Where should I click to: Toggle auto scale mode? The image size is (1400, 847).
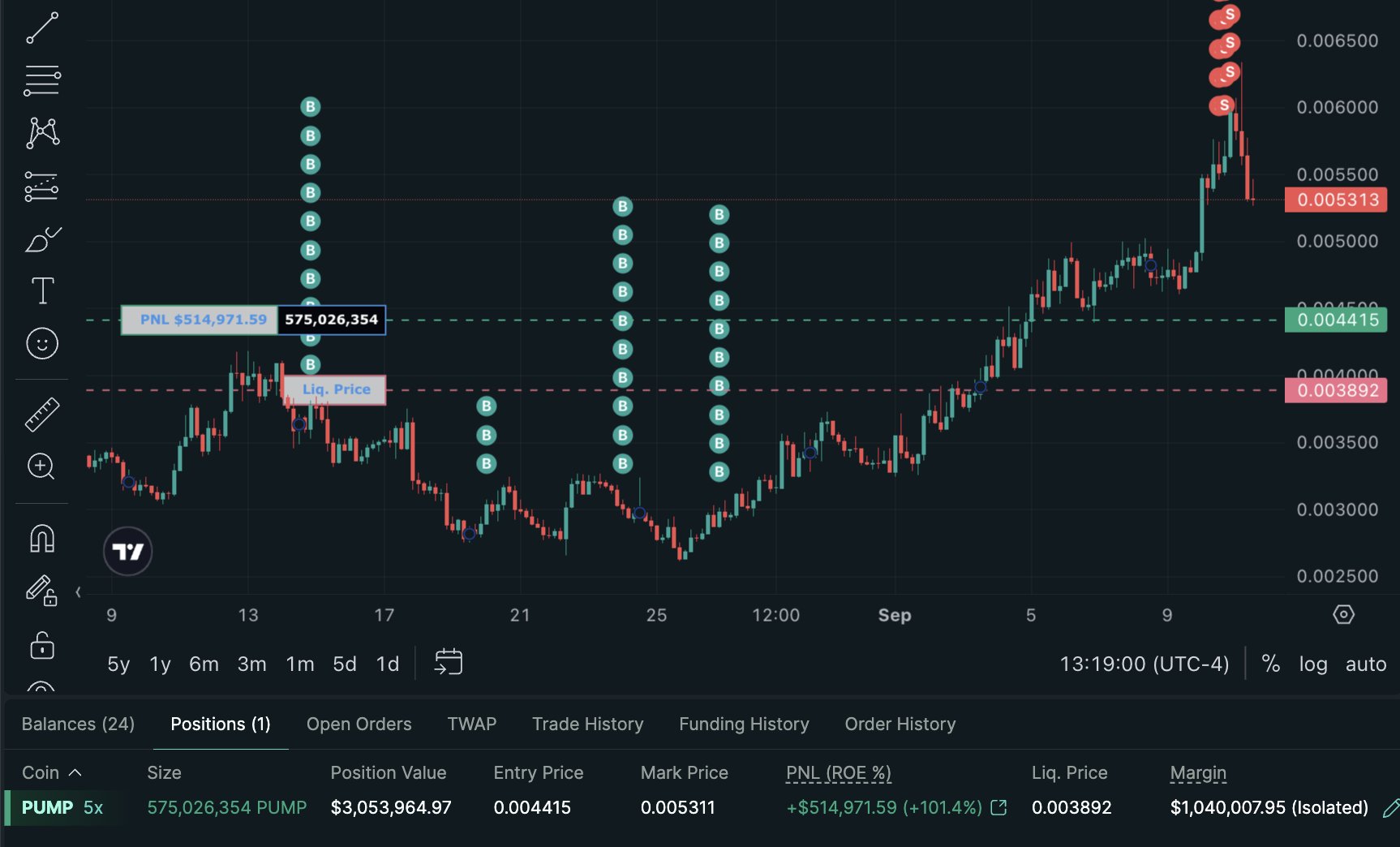pyautogui.click(x=1366, y=664)
